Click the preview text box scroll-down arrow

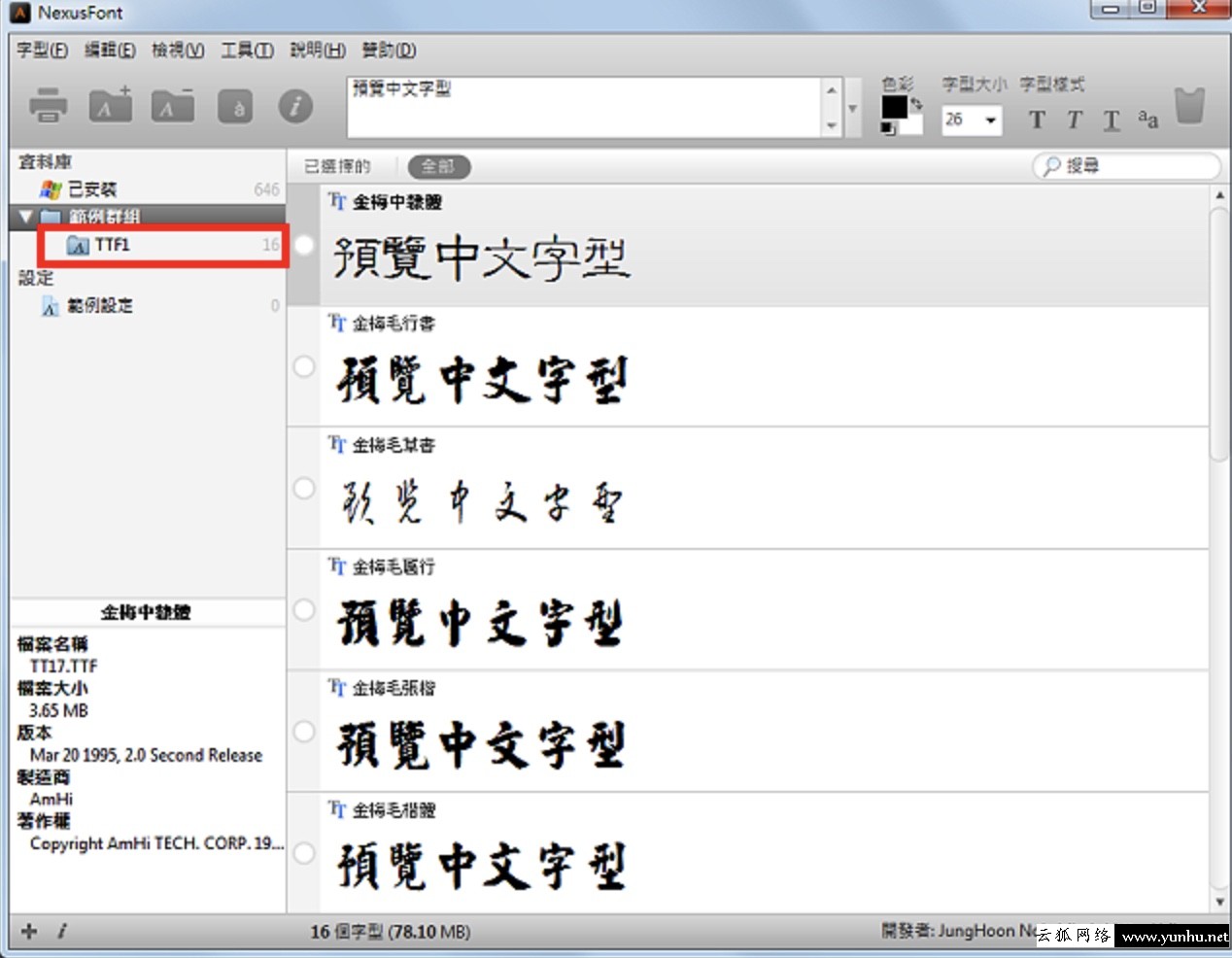pos(832,125)
